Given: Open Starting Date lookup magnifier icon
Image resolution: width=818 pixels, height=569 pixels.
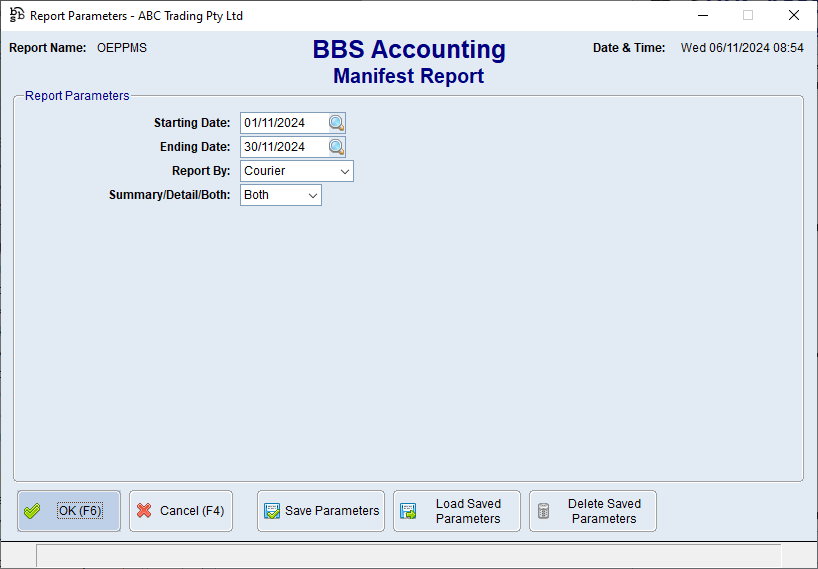Looking at the screenshot, I should 336,123.
